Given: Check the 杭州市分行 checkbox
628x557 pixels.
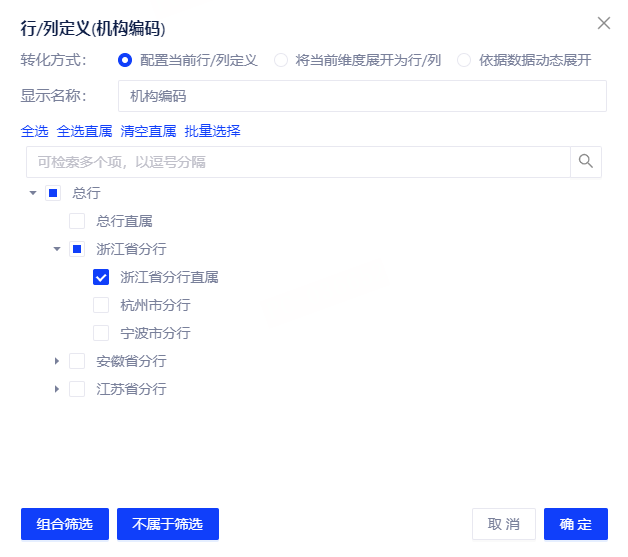Looking at the screenshot, I should (x=101, y=305).
